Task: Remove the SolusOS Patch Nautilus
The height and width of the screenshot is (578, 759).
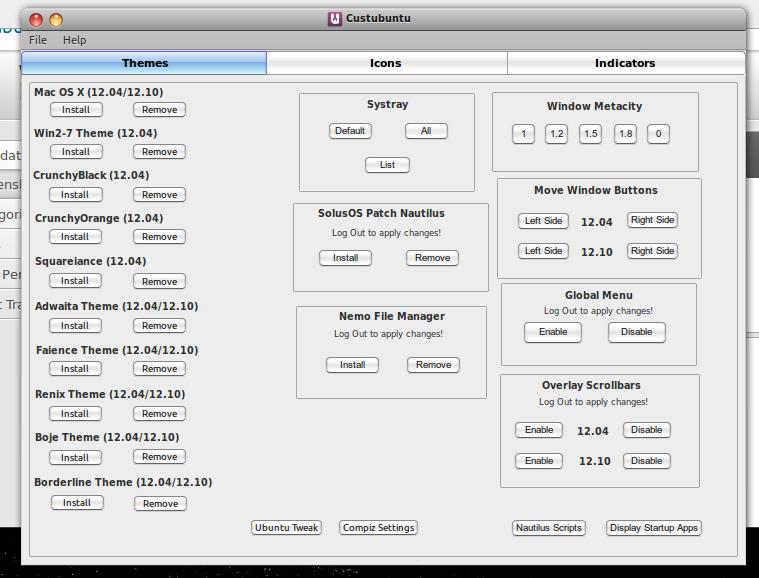Action: 432,258
